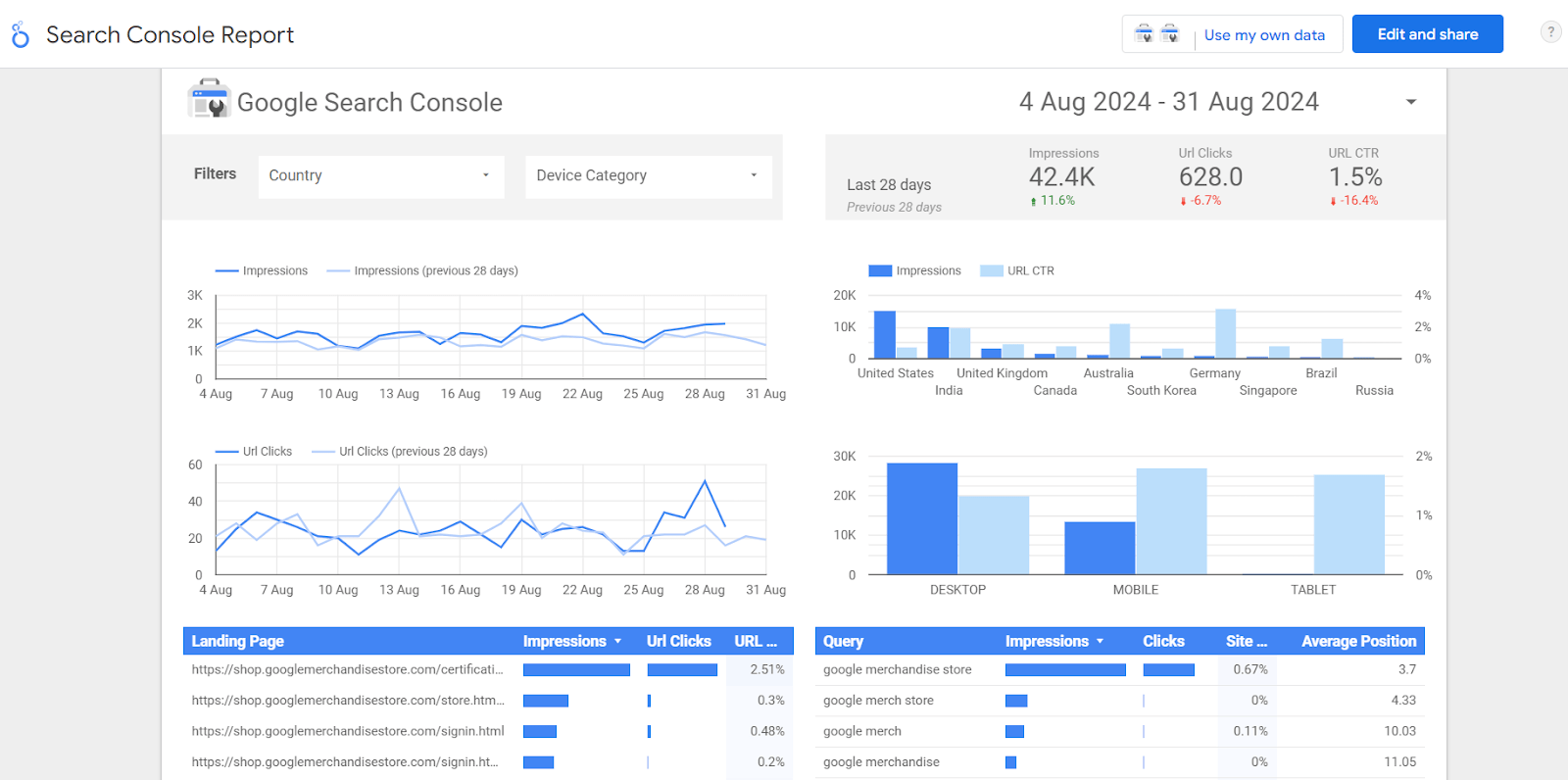Click the Site column header in Query table

(x=1247, y=642)
